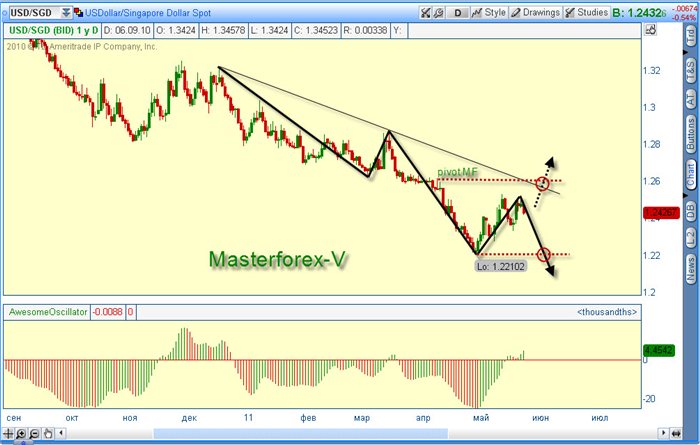The height and width of the screenshot is (445, 700).
Task: Switch to the Trd side tab
Action: pyautogui.click(x=691, y=37)
